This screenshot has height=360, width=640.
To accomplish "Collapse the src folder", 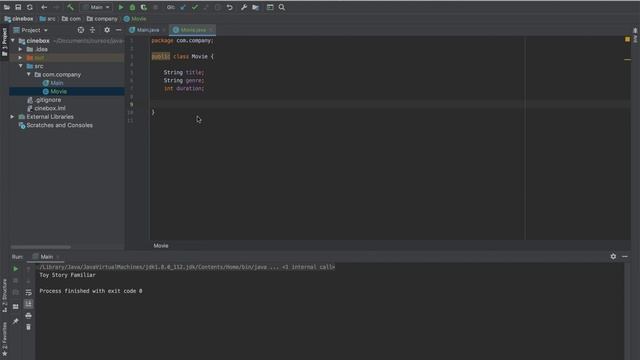I will 20,66.
